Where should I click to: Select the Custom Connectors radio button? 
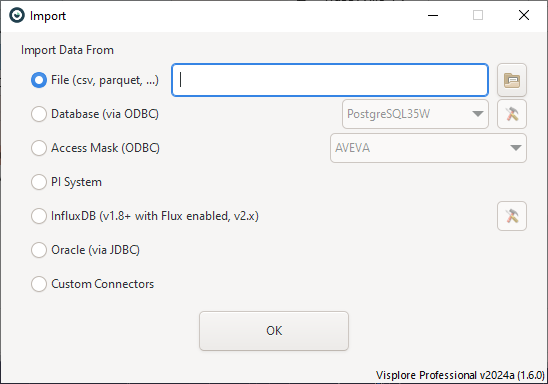[x=39, y=284]
